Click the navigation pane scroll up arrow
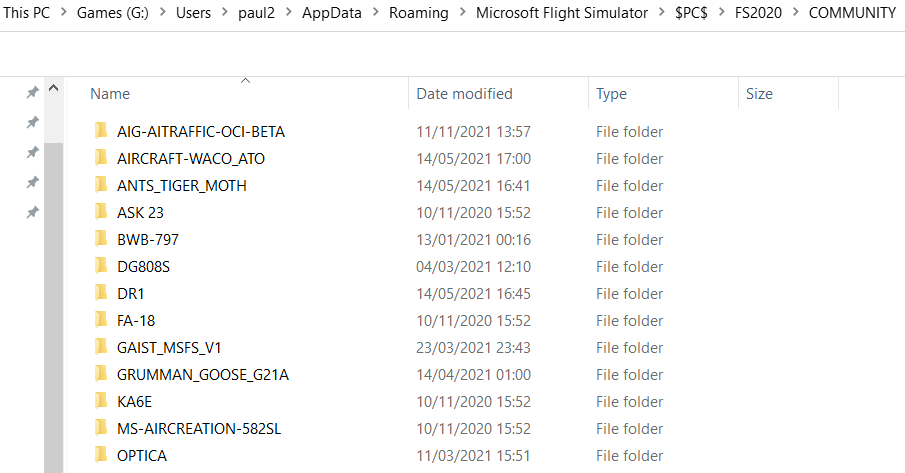The height and width of the screenshot is (473, 905). [x=54, y=90]
